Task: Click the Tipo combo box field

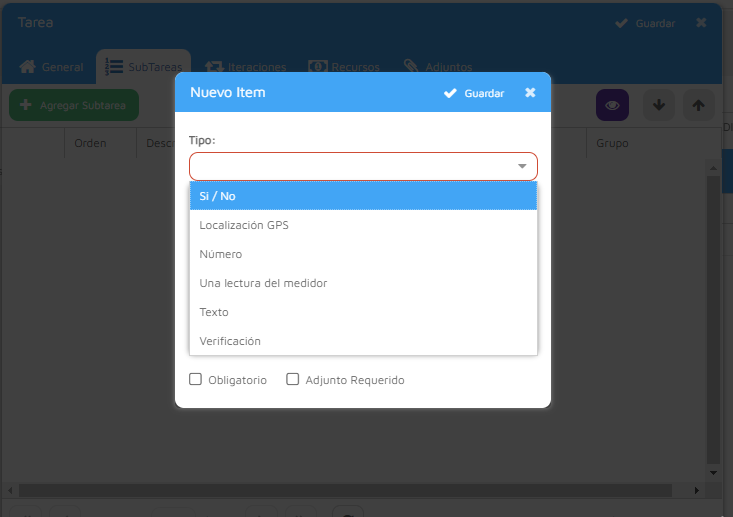Action: pos(350,166)
